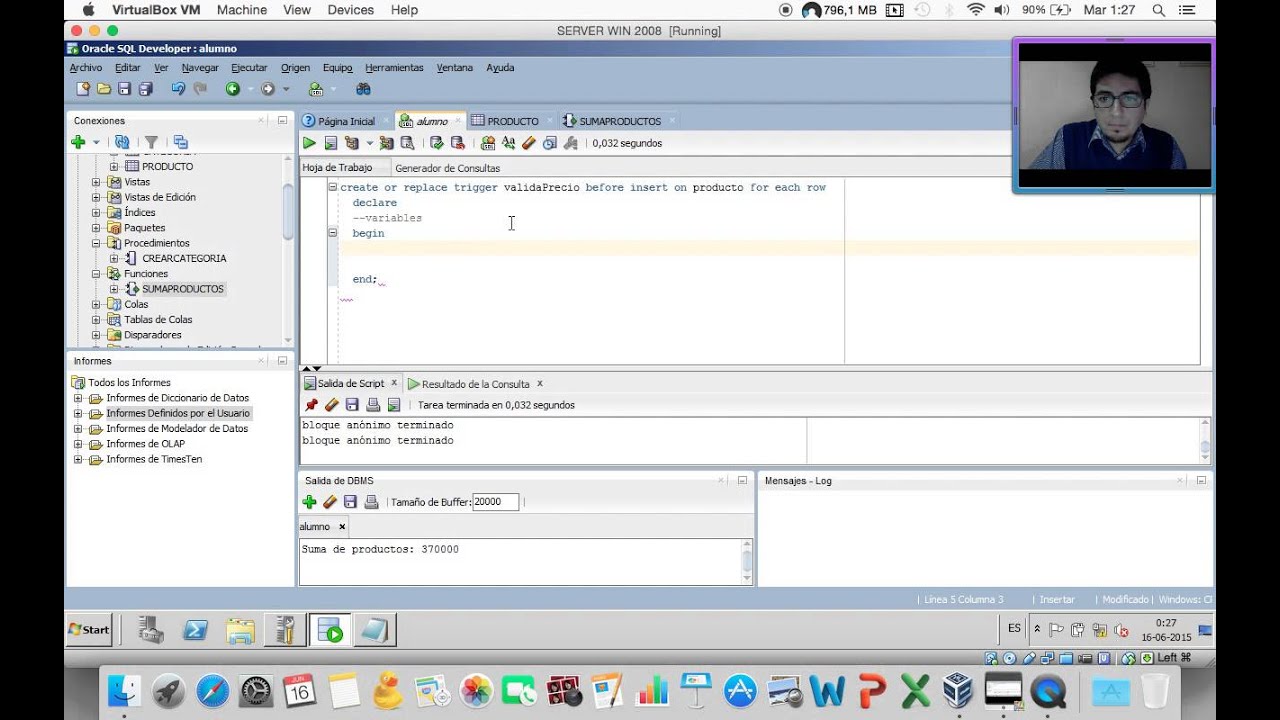Click the green Back navigation icon
The width and height of the screenshot is (1280, 720).
coord(232,89)
